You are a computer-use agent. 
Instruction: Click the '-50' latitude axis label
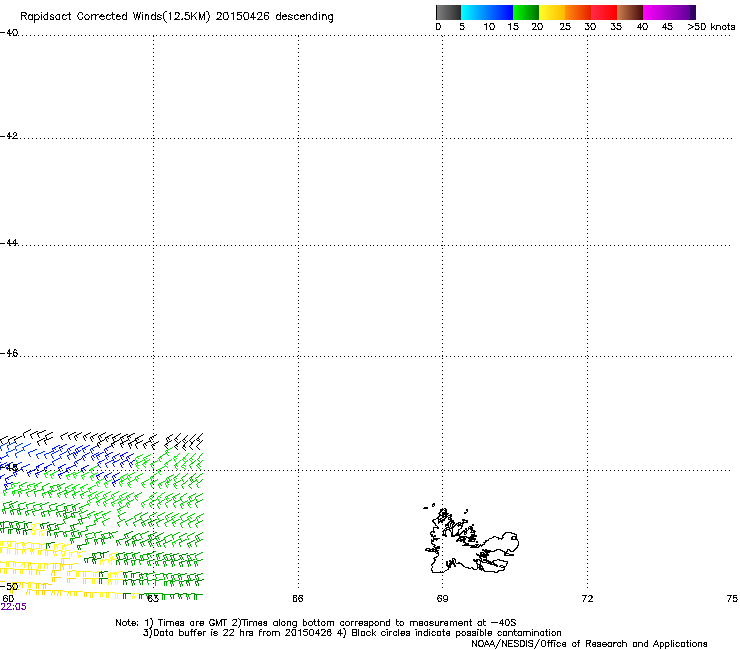(x=9, y=586)
